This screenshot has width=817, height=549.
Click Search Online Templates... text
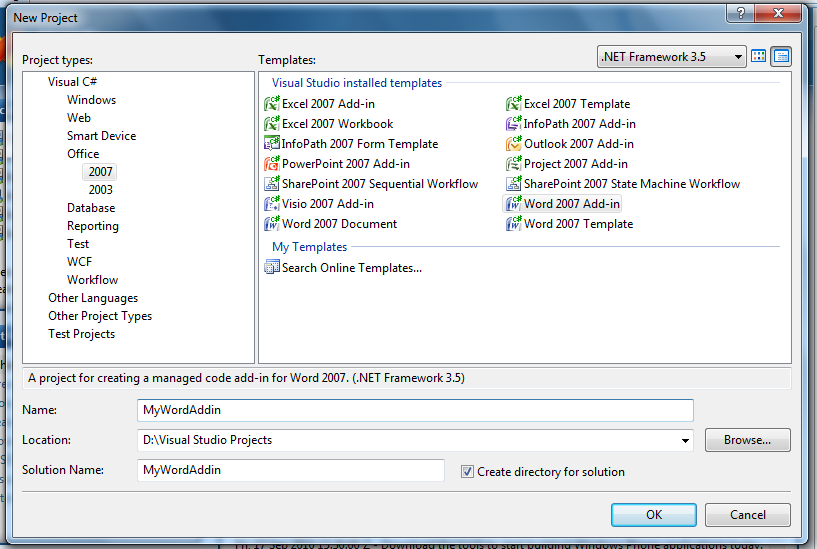pyautogui.click(x=352, y=267)
